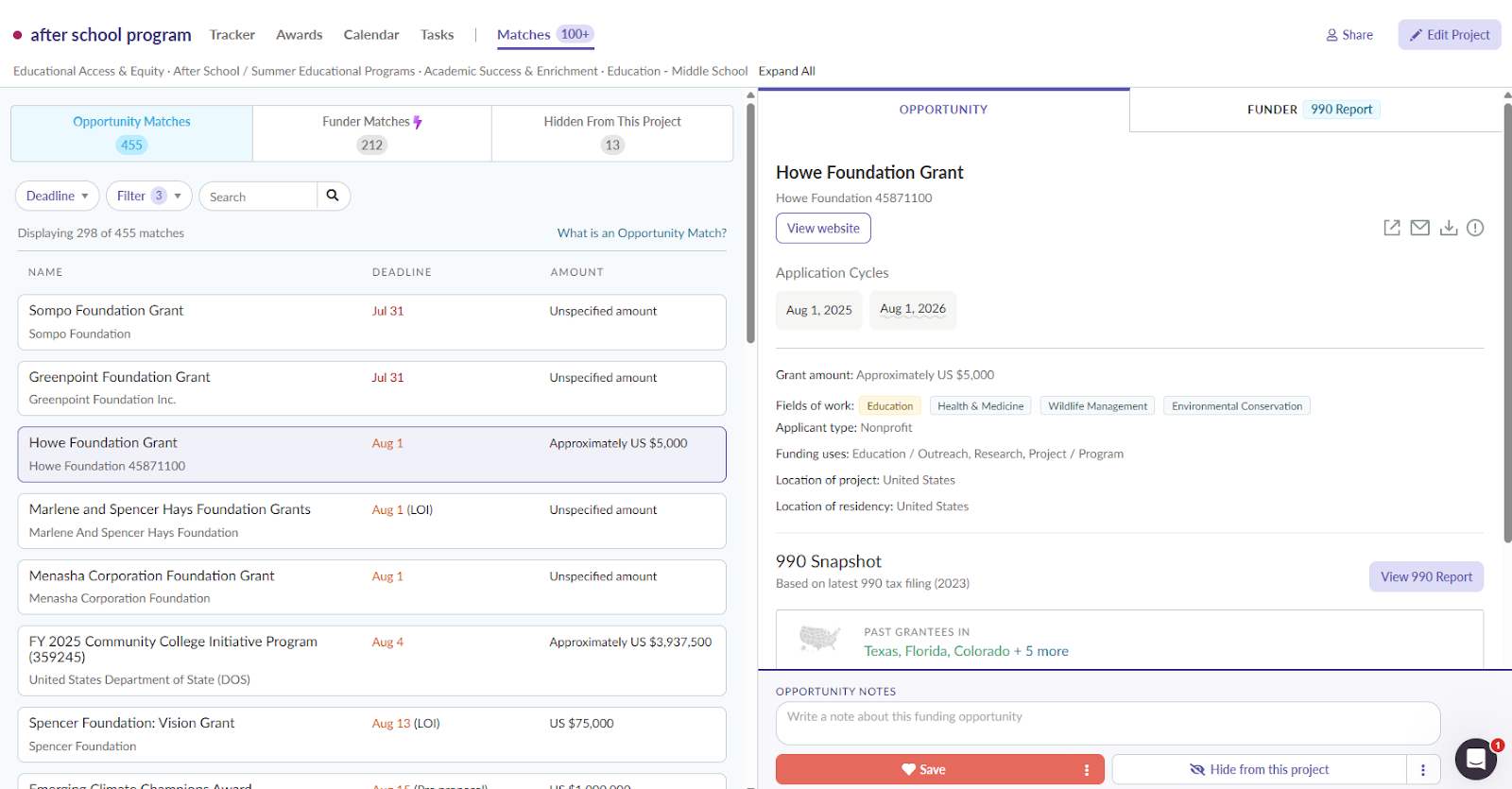Open Sompo Foundation Grant row

tap(371, 322)
